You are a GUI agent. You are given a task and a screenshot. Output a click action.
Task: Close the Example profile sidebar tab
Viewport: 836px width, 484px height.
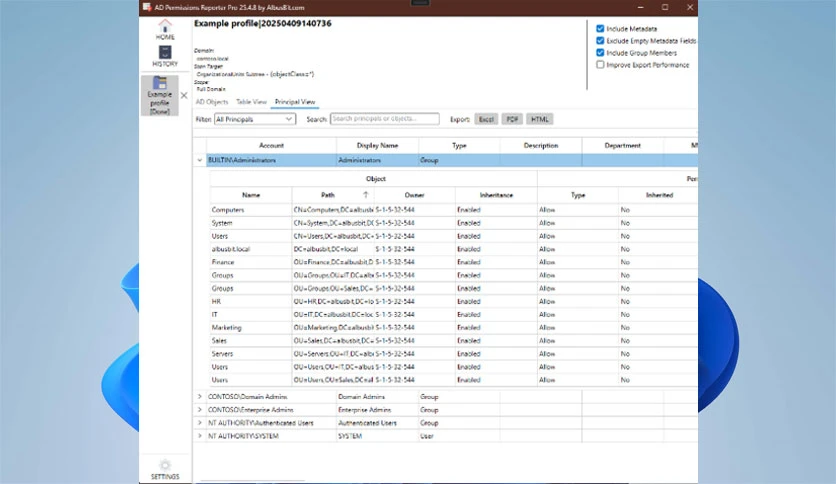click(184, 95)
